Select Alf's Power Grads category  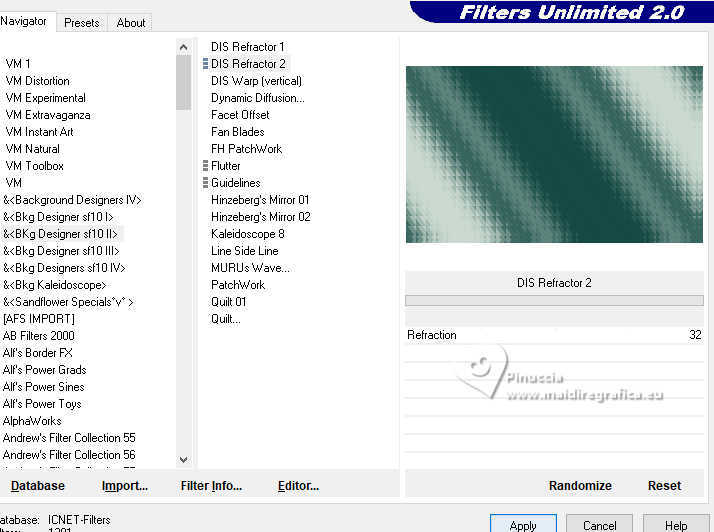[45, 370]
